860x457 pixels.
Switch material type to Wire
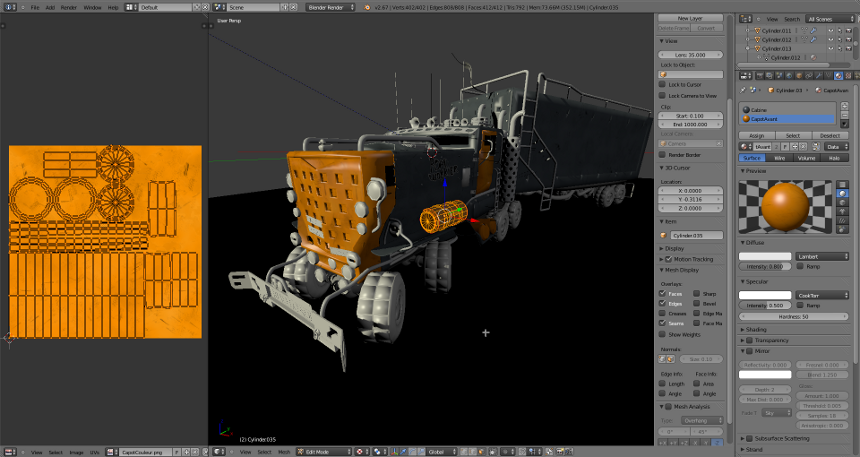[x=779, y=158]
